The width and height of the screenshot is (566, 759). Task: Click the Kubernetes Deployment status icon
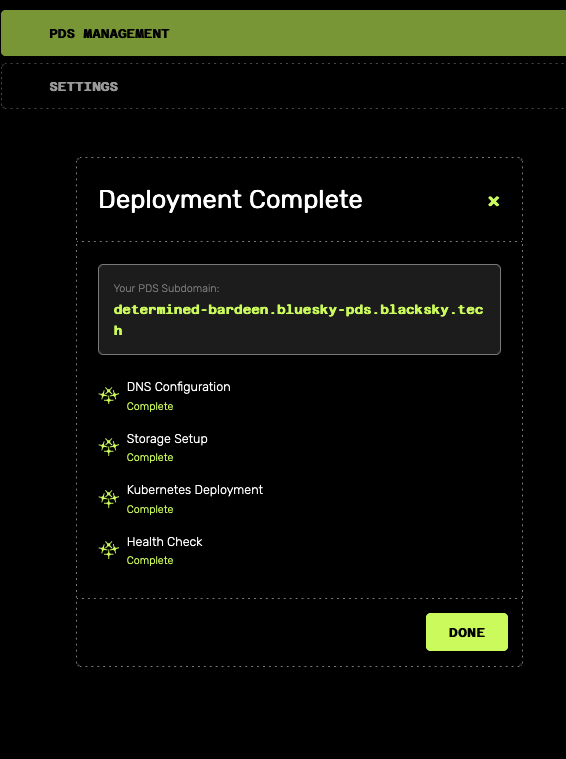pyautogui.click(x=109, y=499)
